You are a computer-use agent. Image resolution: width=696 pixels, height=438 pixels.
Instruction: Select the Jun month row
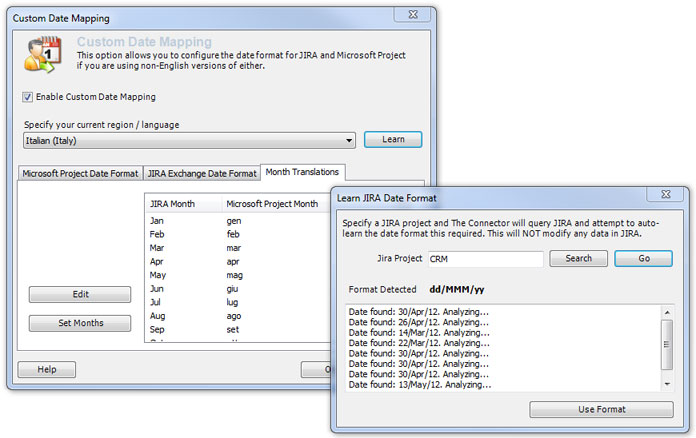click(x=237, y=289)
